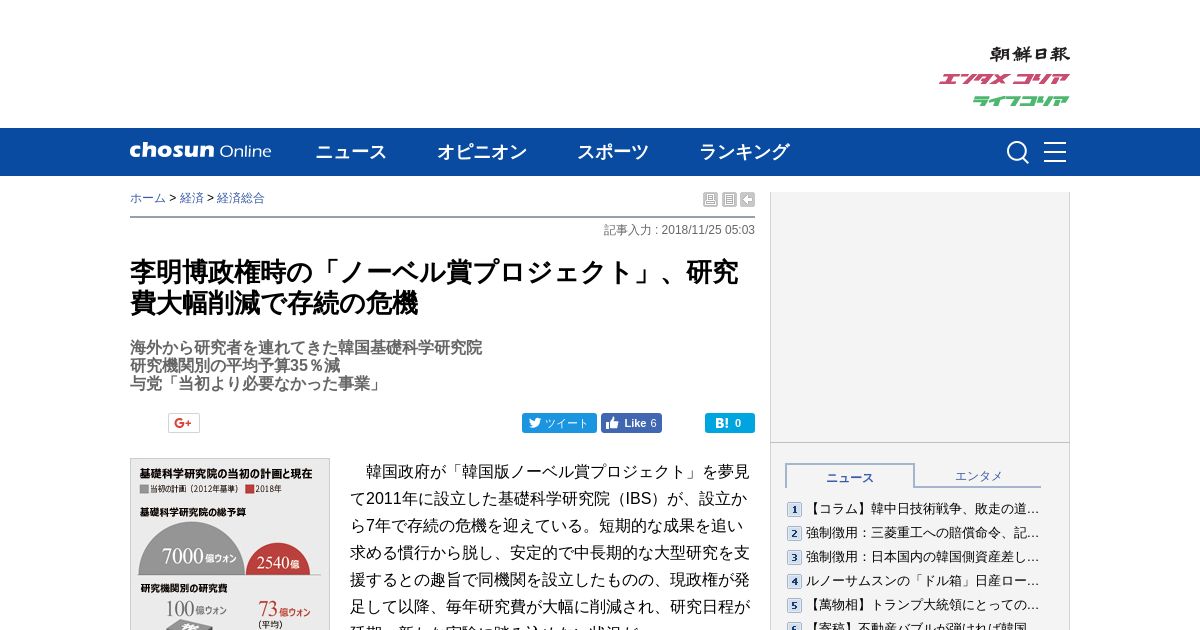
Task: Select the article headline 李明博政権時の「ノーベル賞プロジェクト」
Action: 434,287
